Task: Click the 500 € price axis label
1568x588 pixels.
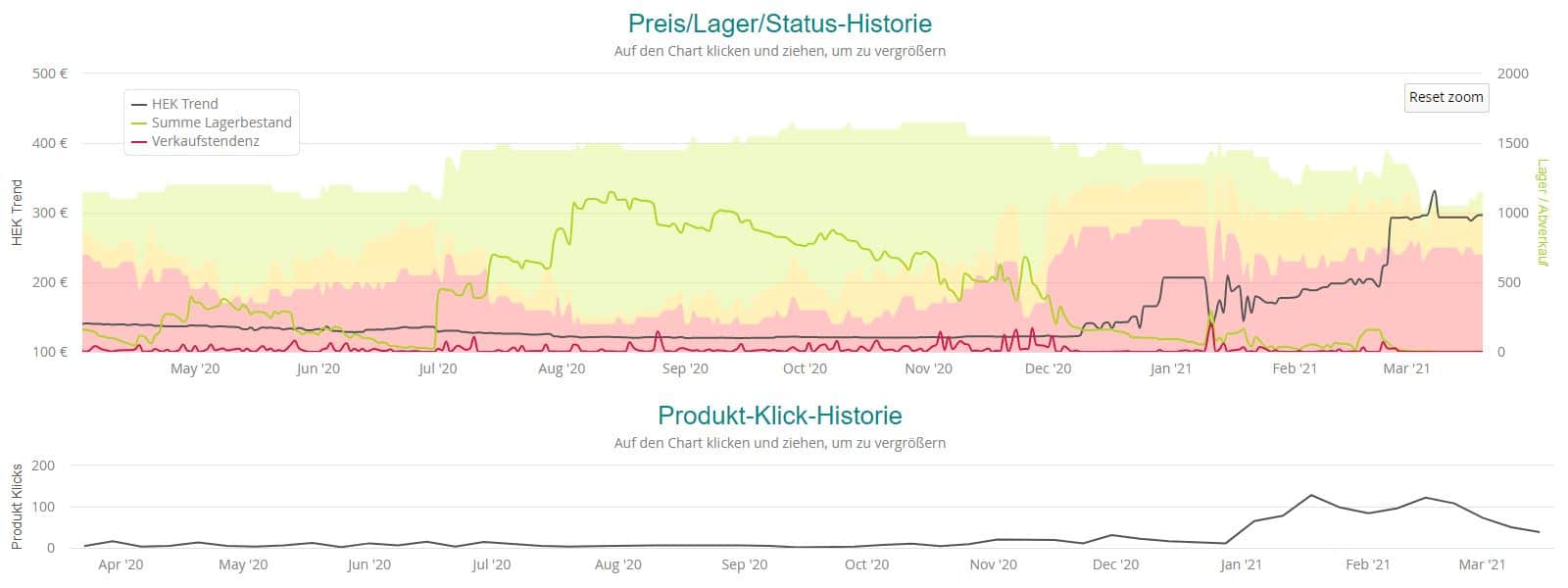Action: tap(50, 73)
